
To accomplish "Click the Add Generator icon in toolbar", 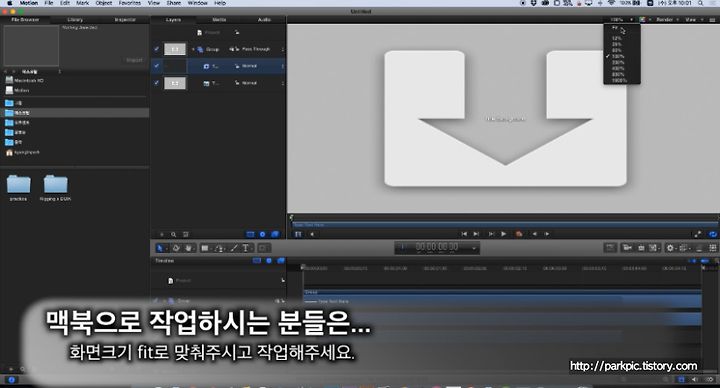I will point(653,248).
